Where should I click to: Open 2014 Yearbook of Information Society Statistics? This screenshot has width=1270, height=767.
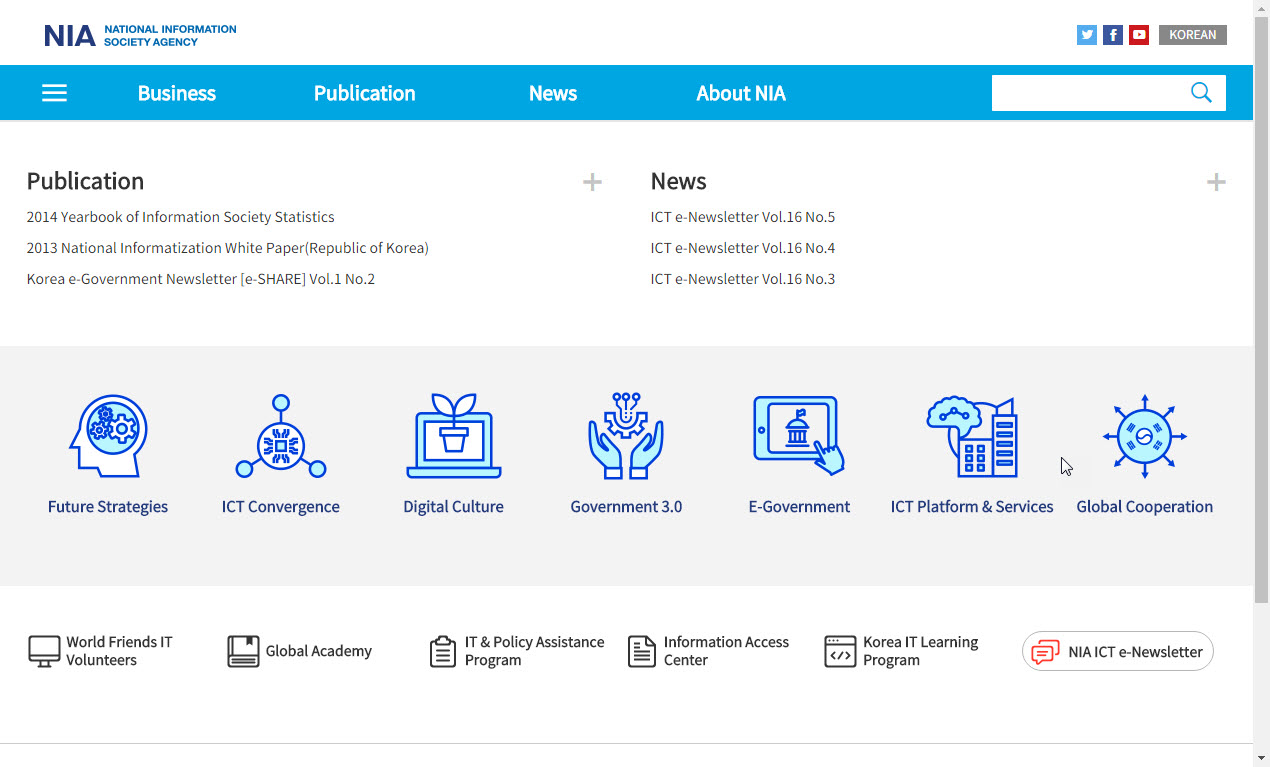(181, 217)
